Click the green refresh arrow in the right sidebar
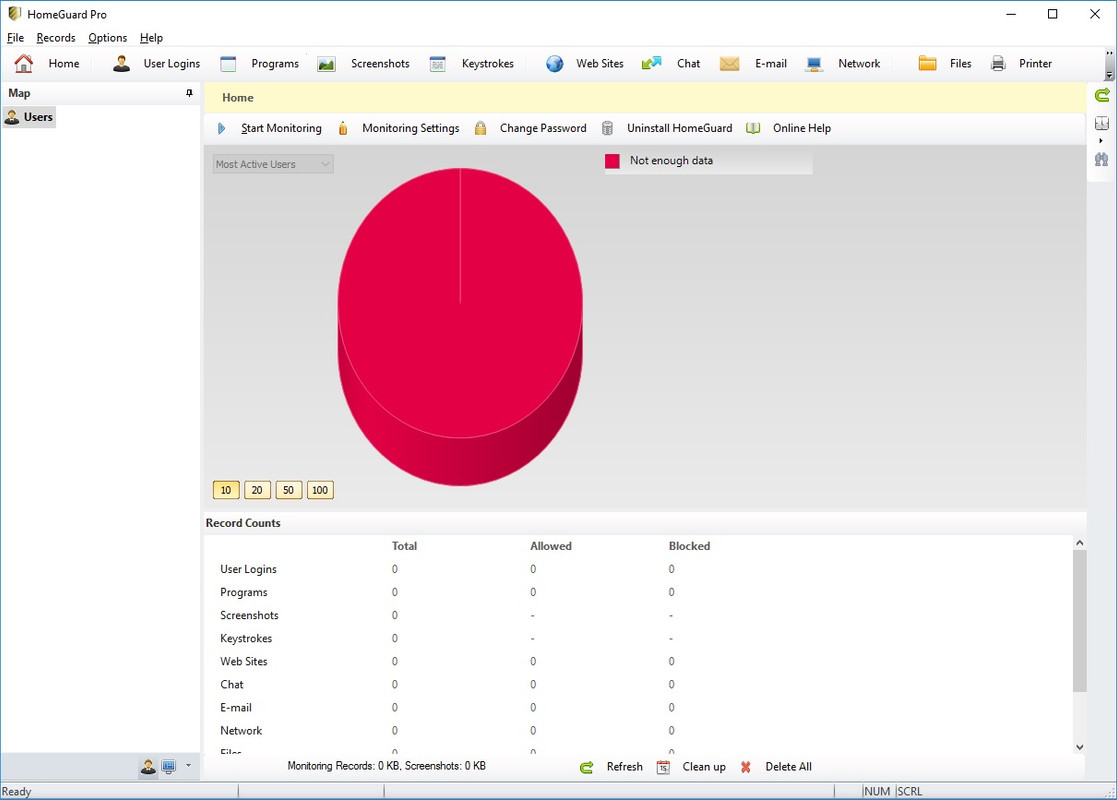 click(x=1102, y=95)
